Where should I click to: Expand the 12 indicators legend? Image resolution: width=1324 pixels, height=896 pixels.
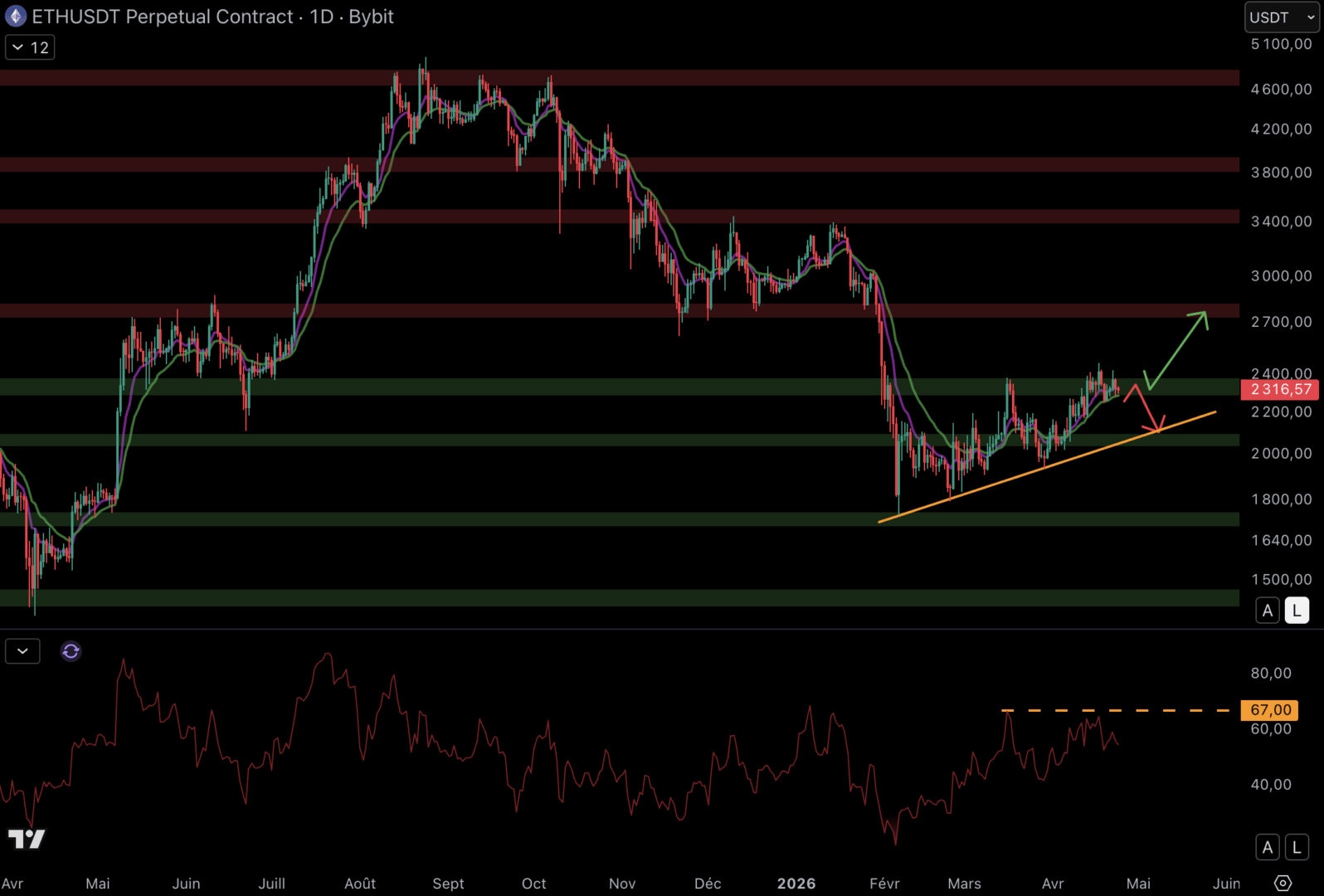(30, 47)
